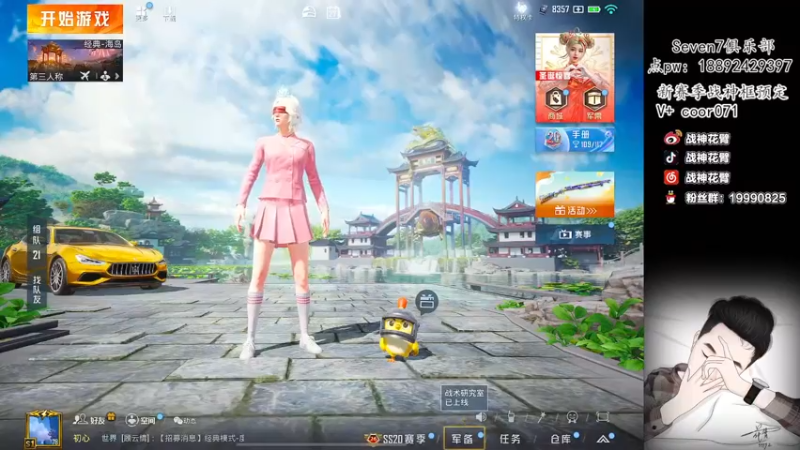Click 找队友 to find teammates
This screenshot has width=800, height=450.
click(37, 290)
